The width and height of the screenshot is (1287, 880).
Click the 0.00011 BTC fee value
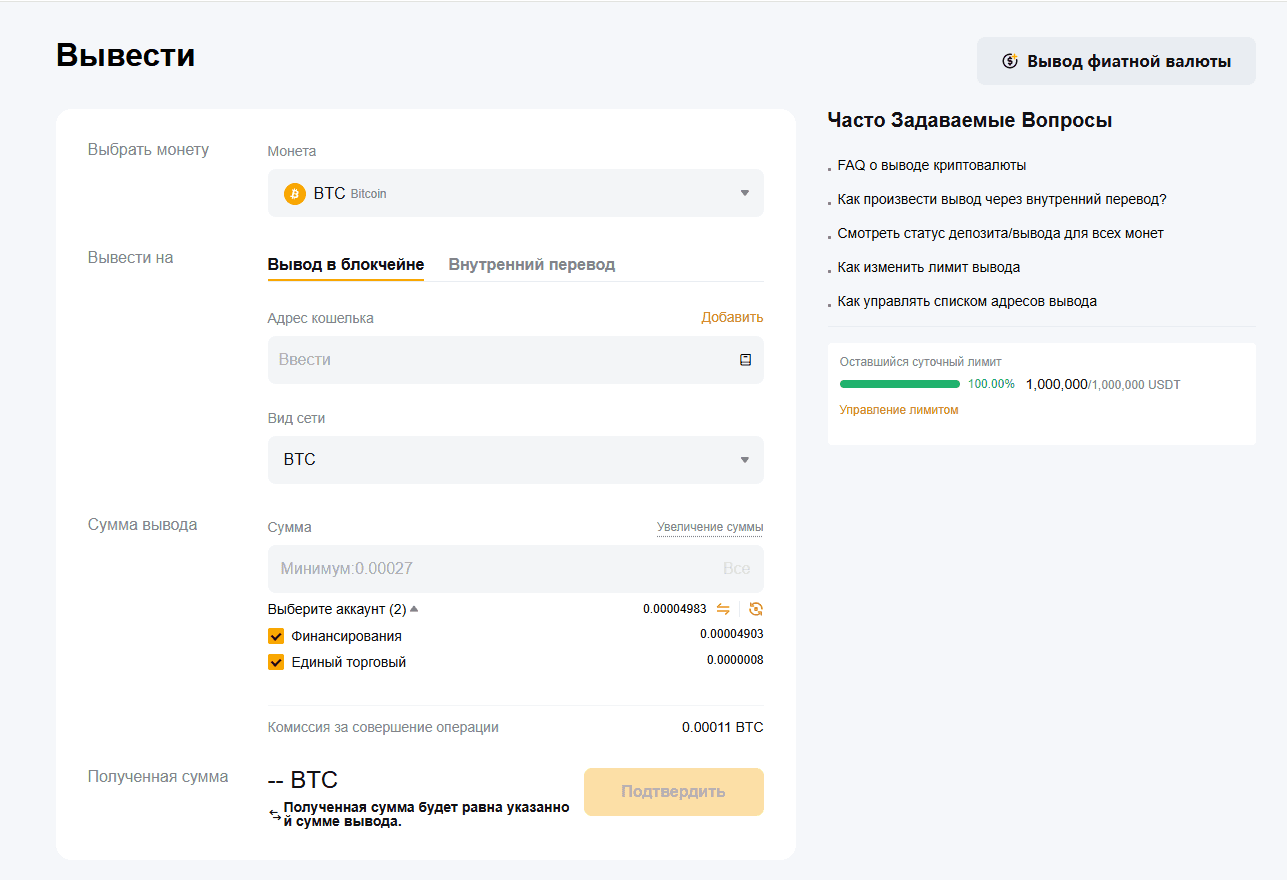723,727
